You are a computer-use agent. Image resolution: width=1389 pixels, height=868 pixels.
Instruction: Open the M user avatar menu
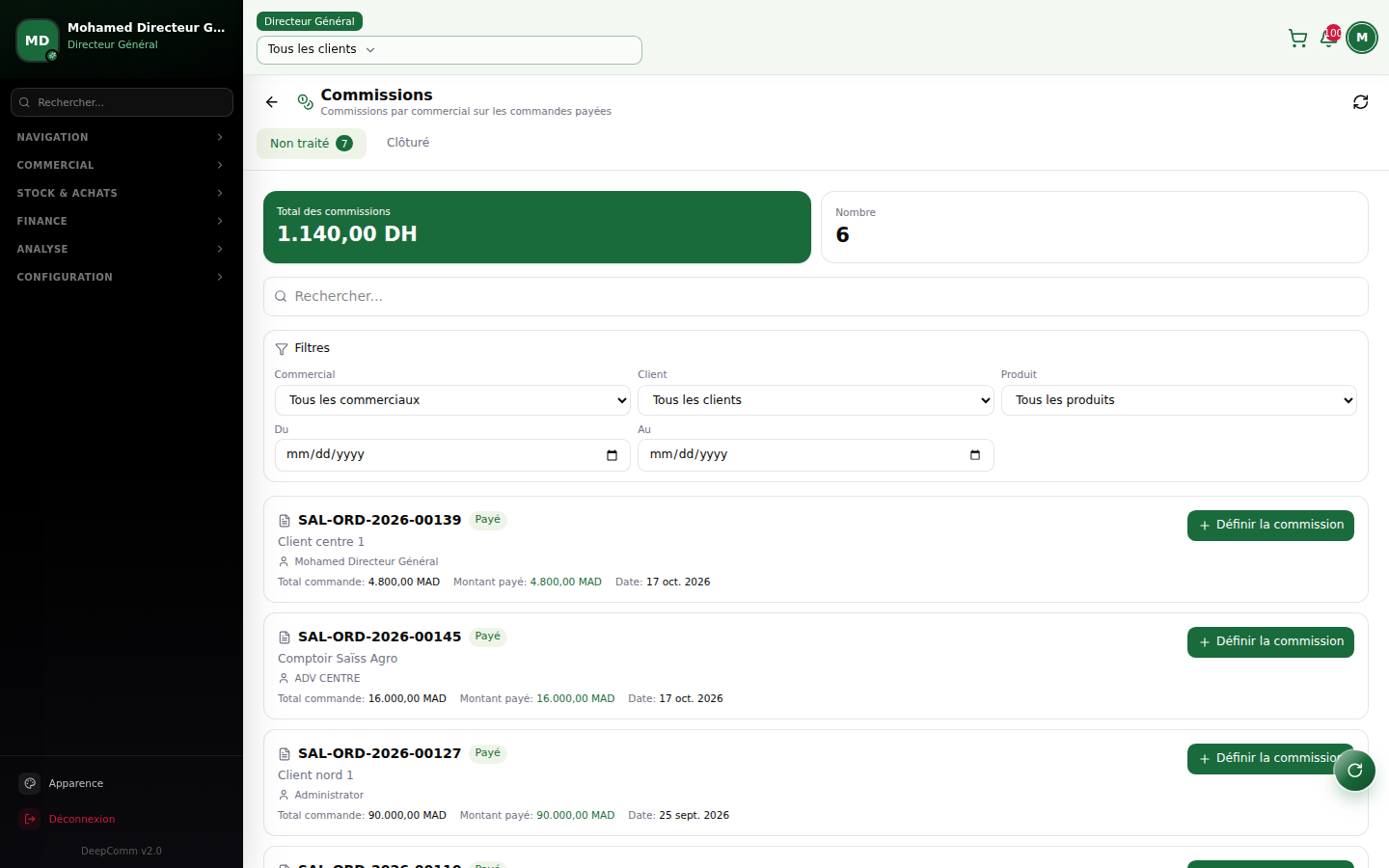(1362, 38)
